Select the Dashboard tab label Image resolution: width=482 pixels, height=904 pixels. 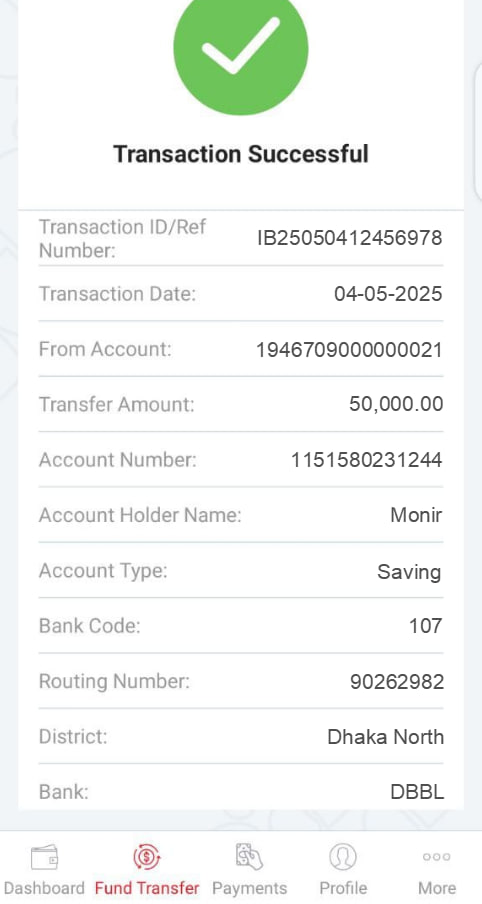pos(44,888)
